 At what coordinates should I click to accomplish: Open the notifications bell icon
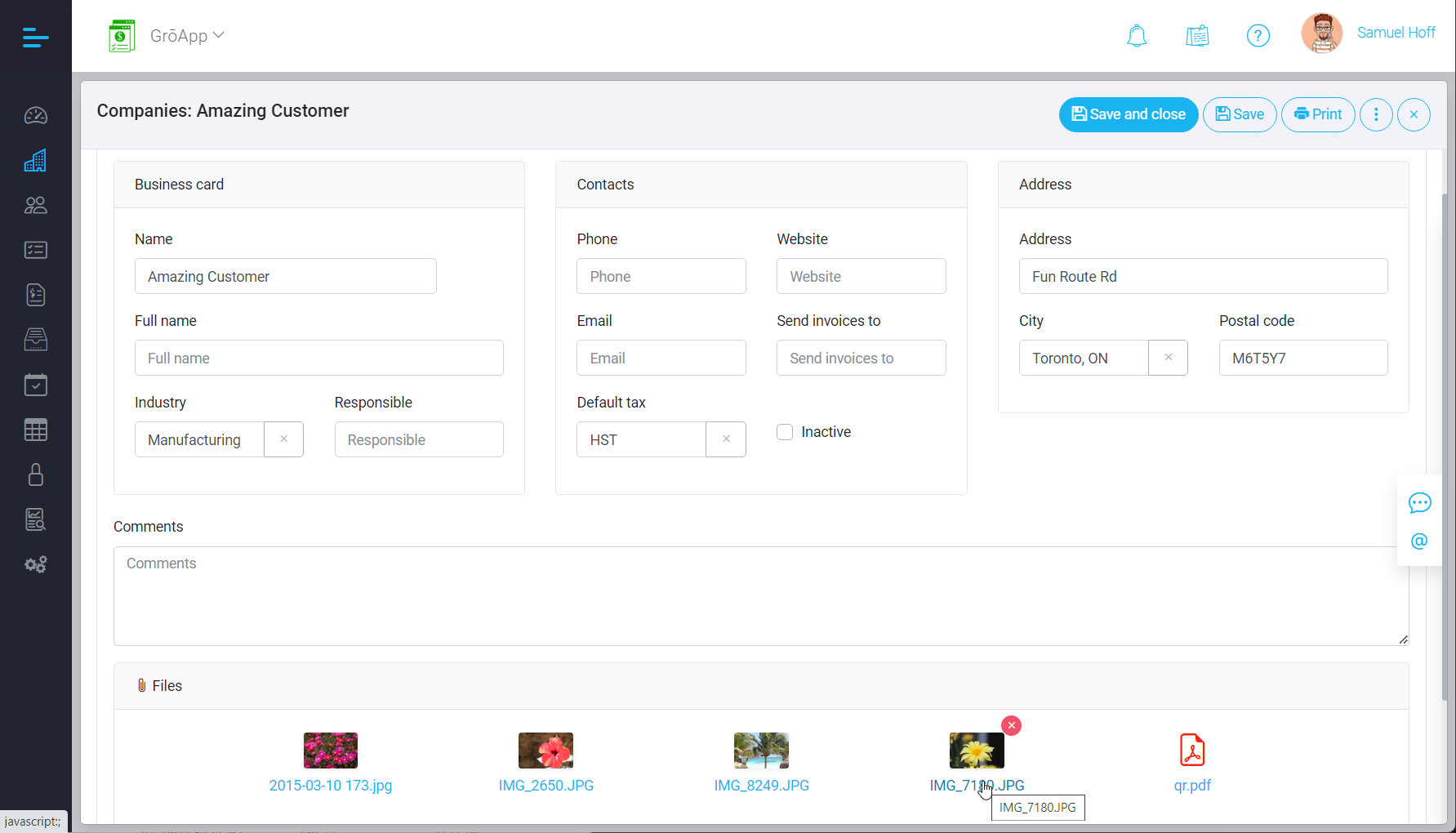pos(1137,36)
